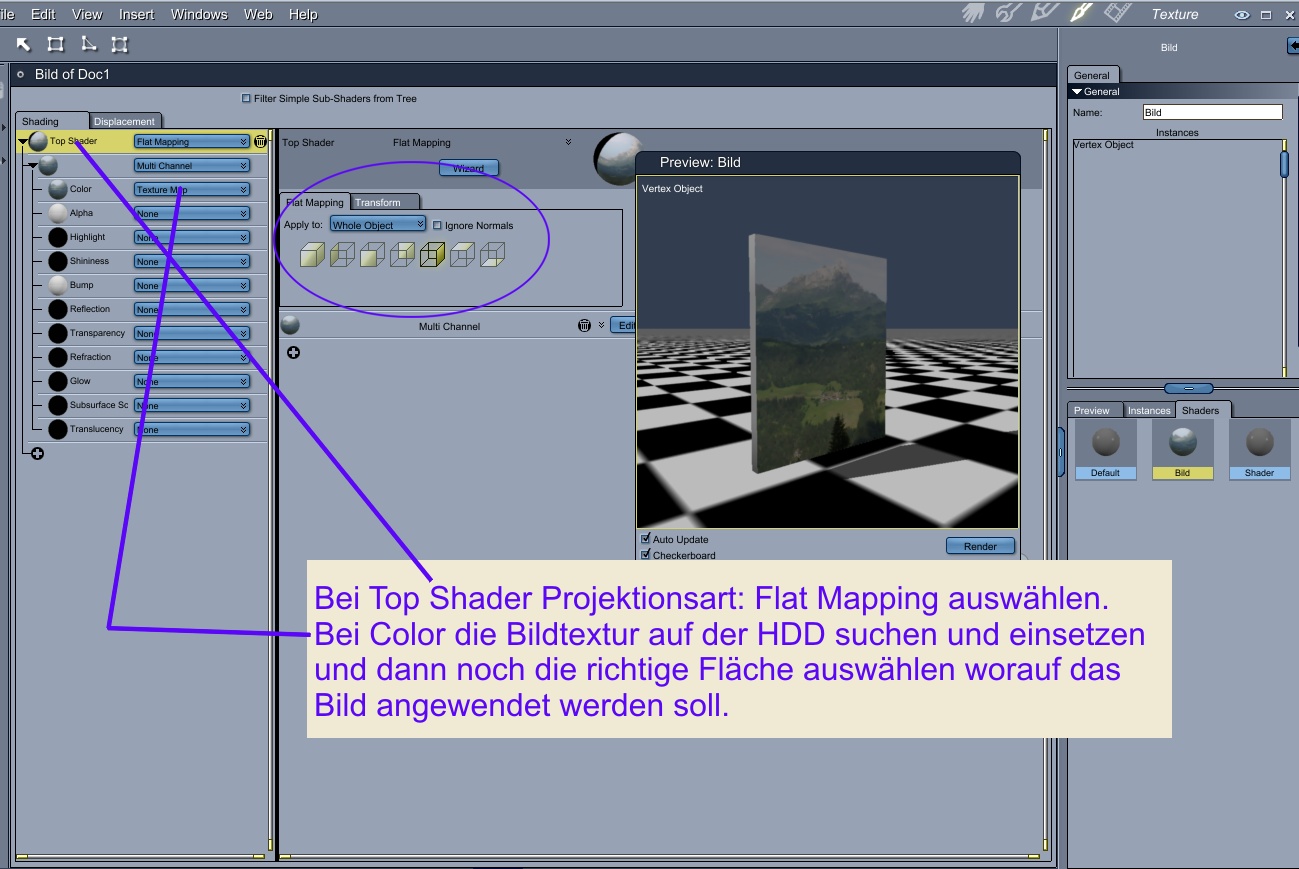Select the Default shader thumbnail
Screen dimensions: 1299x869
pos(1106,449)
